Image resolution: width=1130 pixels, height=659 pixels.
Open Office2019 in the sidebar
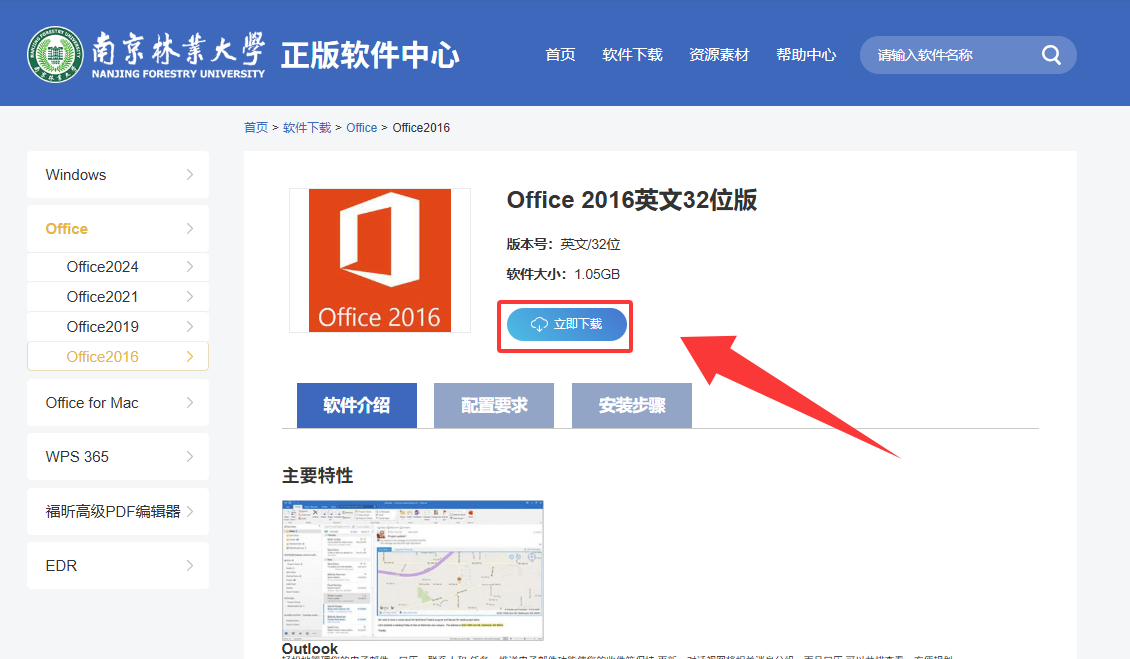(x=118, y=327)
